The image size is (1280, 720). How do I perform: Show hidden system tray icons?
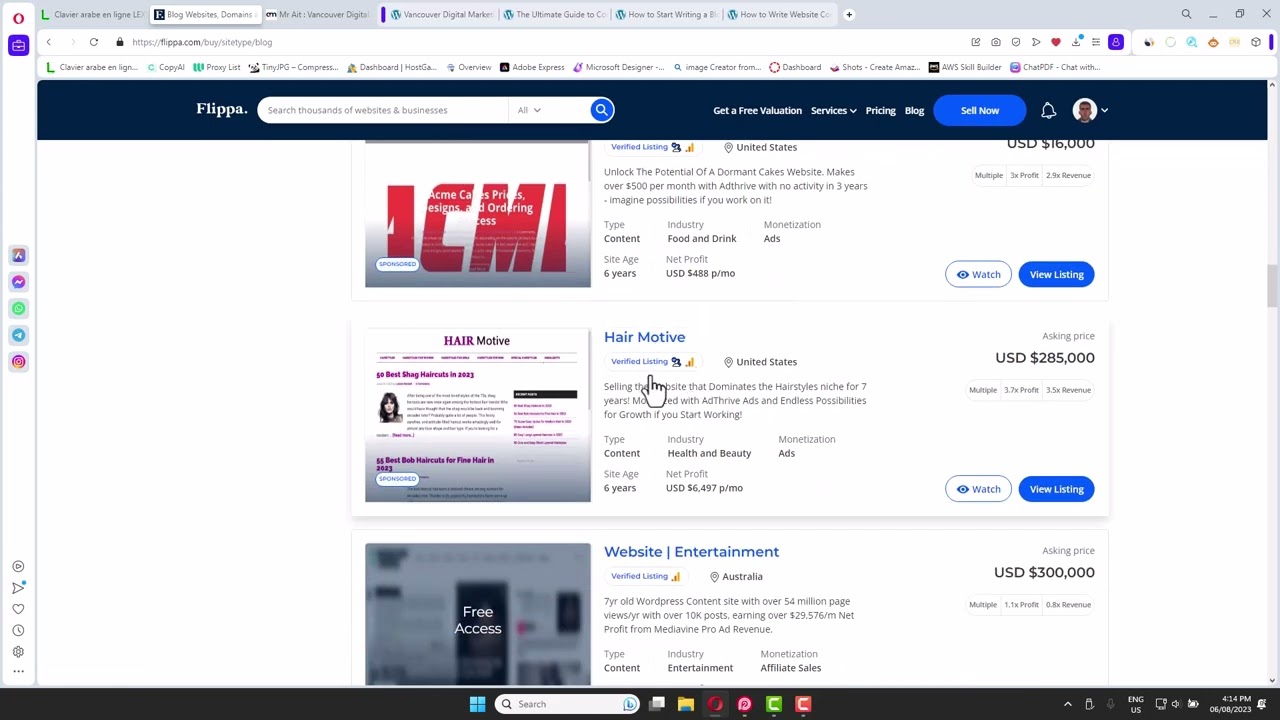[x=1067, y=704]
